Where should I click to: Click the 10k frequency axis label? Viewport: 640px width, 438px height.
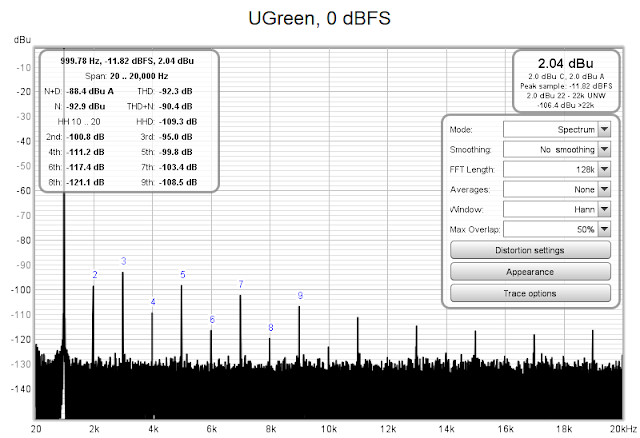tap(329, 429)
